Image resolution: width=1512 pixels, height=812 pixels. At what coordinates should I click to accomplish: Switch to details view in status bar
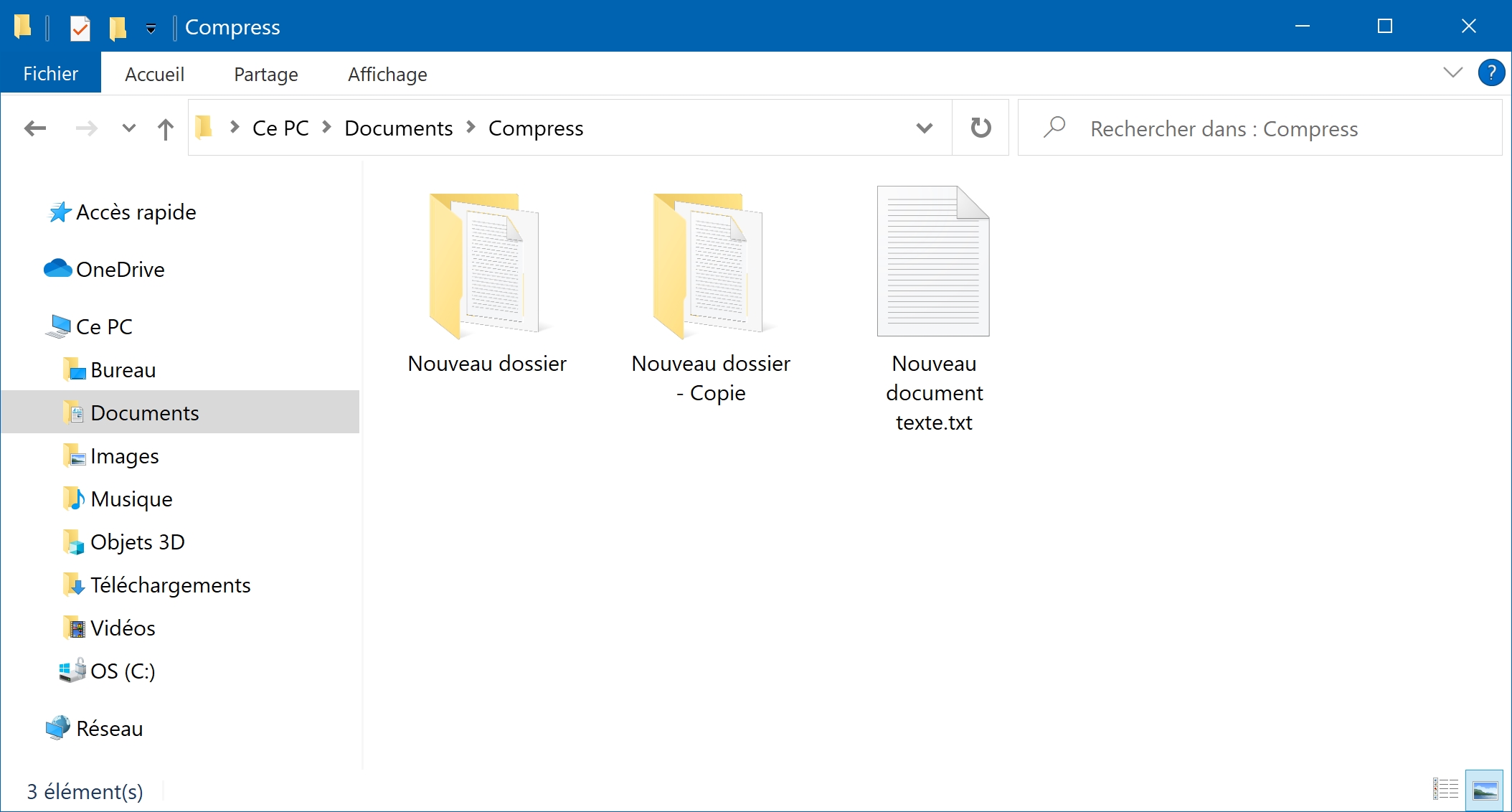point(1446,790)
